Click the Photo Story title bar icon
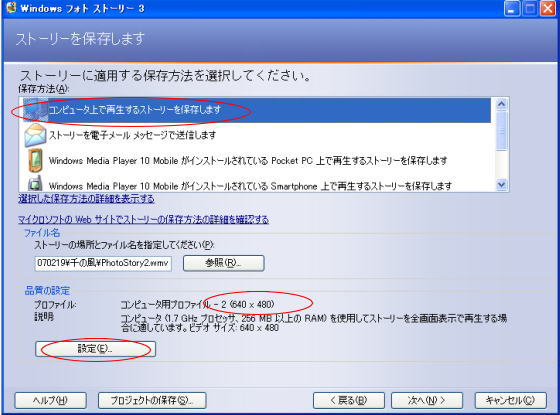The image size is (560, 415). pyautogui.click(x=11, y=8)
